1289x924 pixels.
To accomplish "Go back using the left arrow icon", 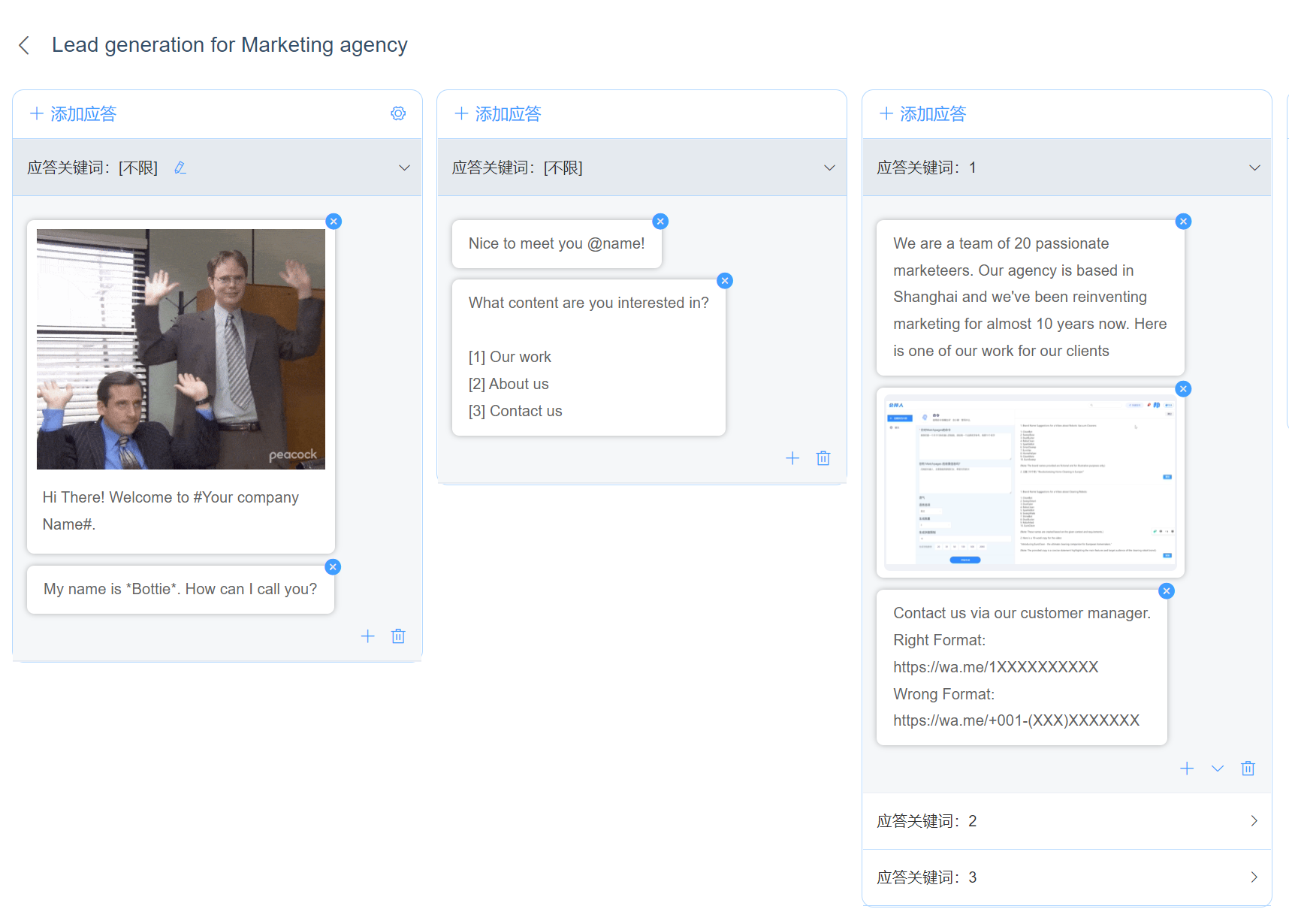I will click(x=24, y=45).
